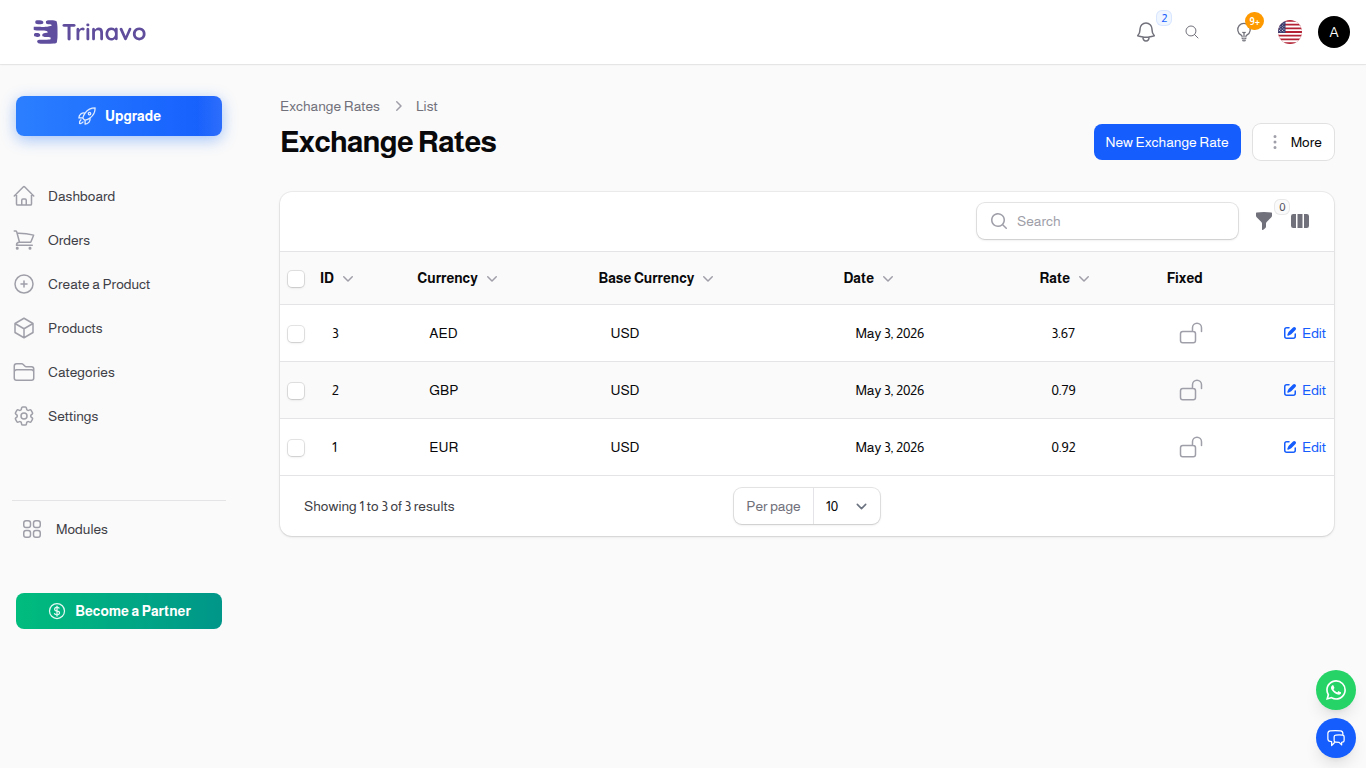
Task: Toggle the fixed lock for AED
Action: coord(1191,333)
